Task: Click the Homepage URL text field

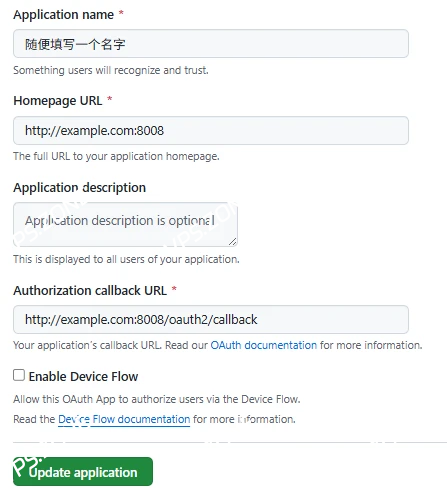Action: click(211, 130)
